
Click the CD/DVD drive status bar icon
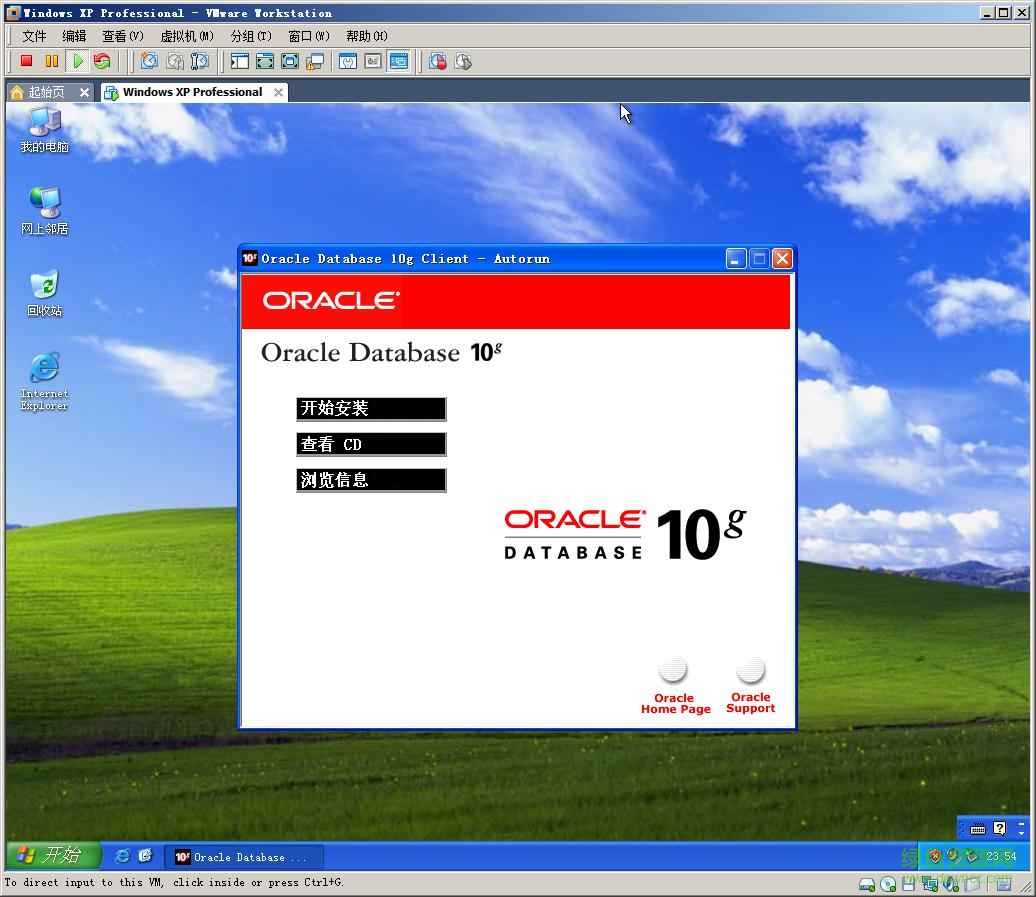(x=889, y=884)
